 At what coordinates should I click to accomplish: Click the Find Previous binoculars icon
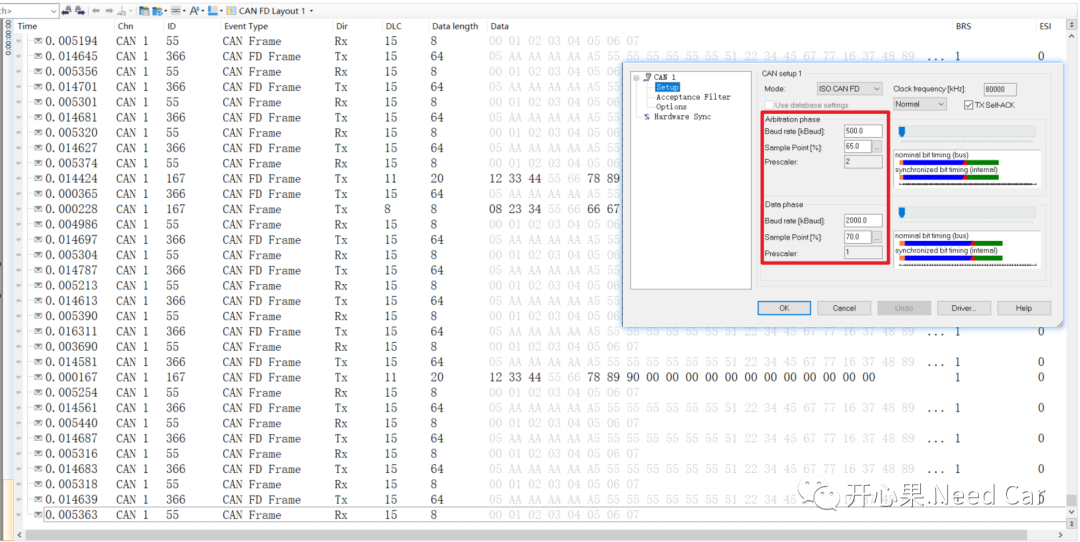tap(67, 10)
